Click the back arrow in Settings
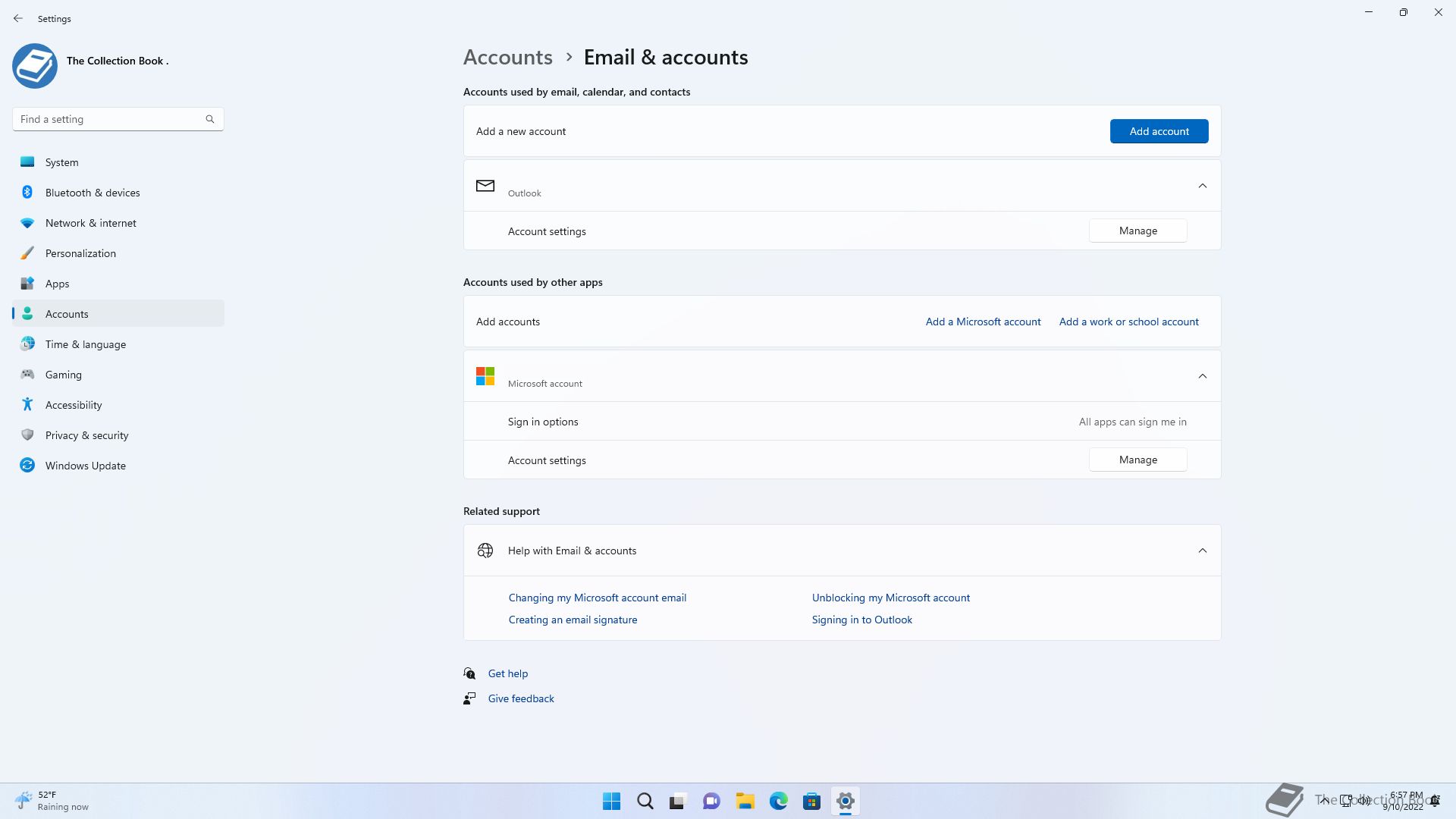1456x819 pixels. coord(18,18)
